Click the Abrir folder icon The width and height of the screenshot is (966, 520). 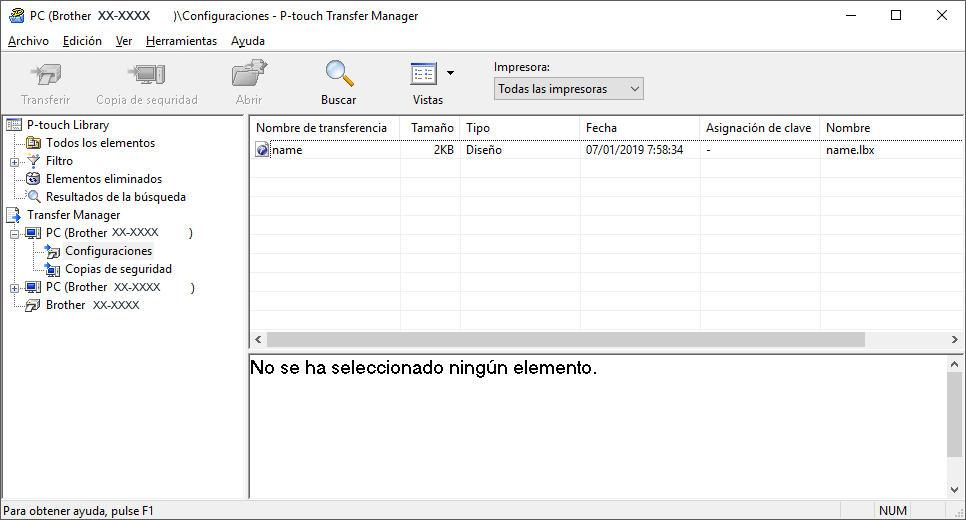tap(249, 73)
